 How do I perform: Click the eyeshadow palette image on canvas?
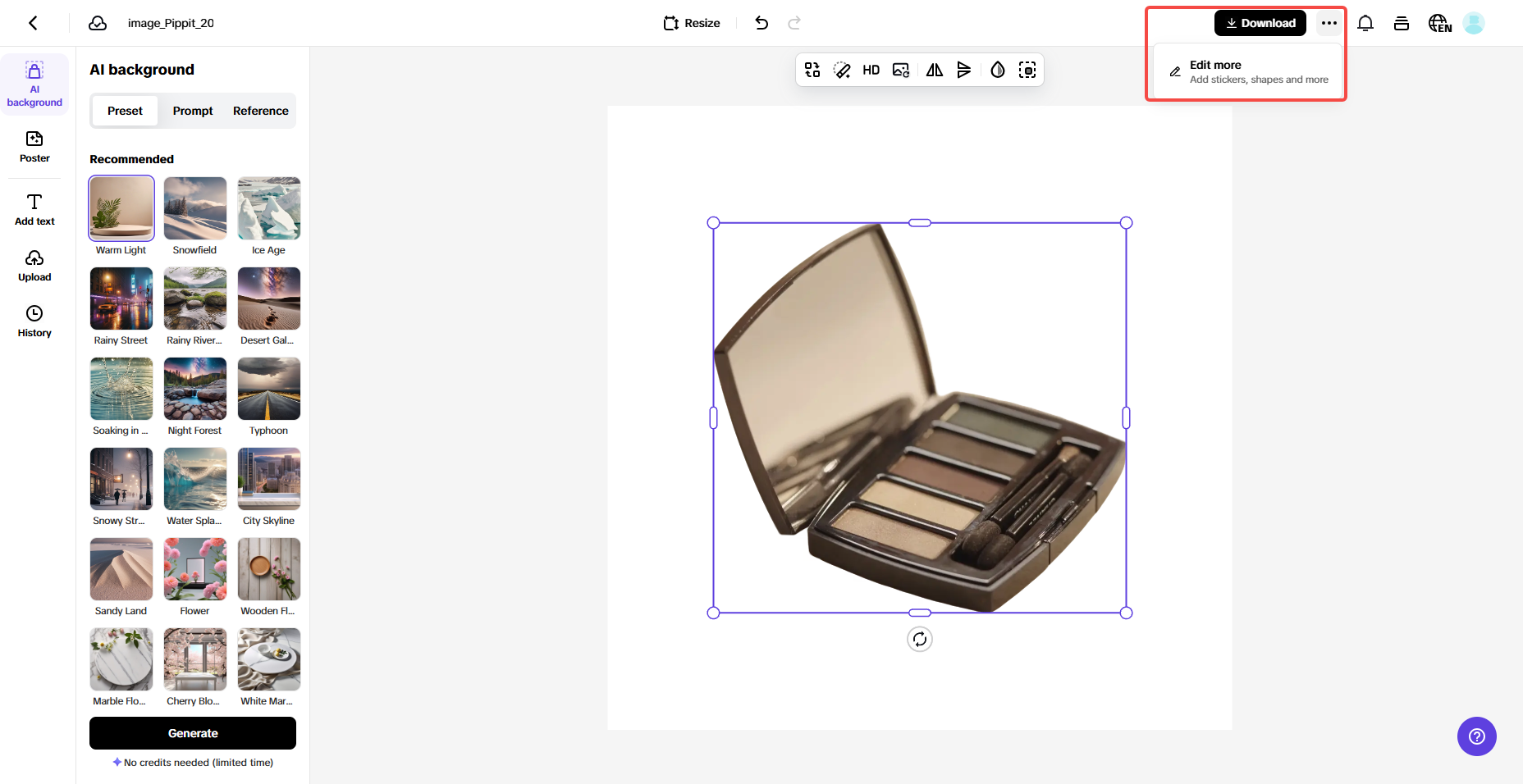click(920, 417)
